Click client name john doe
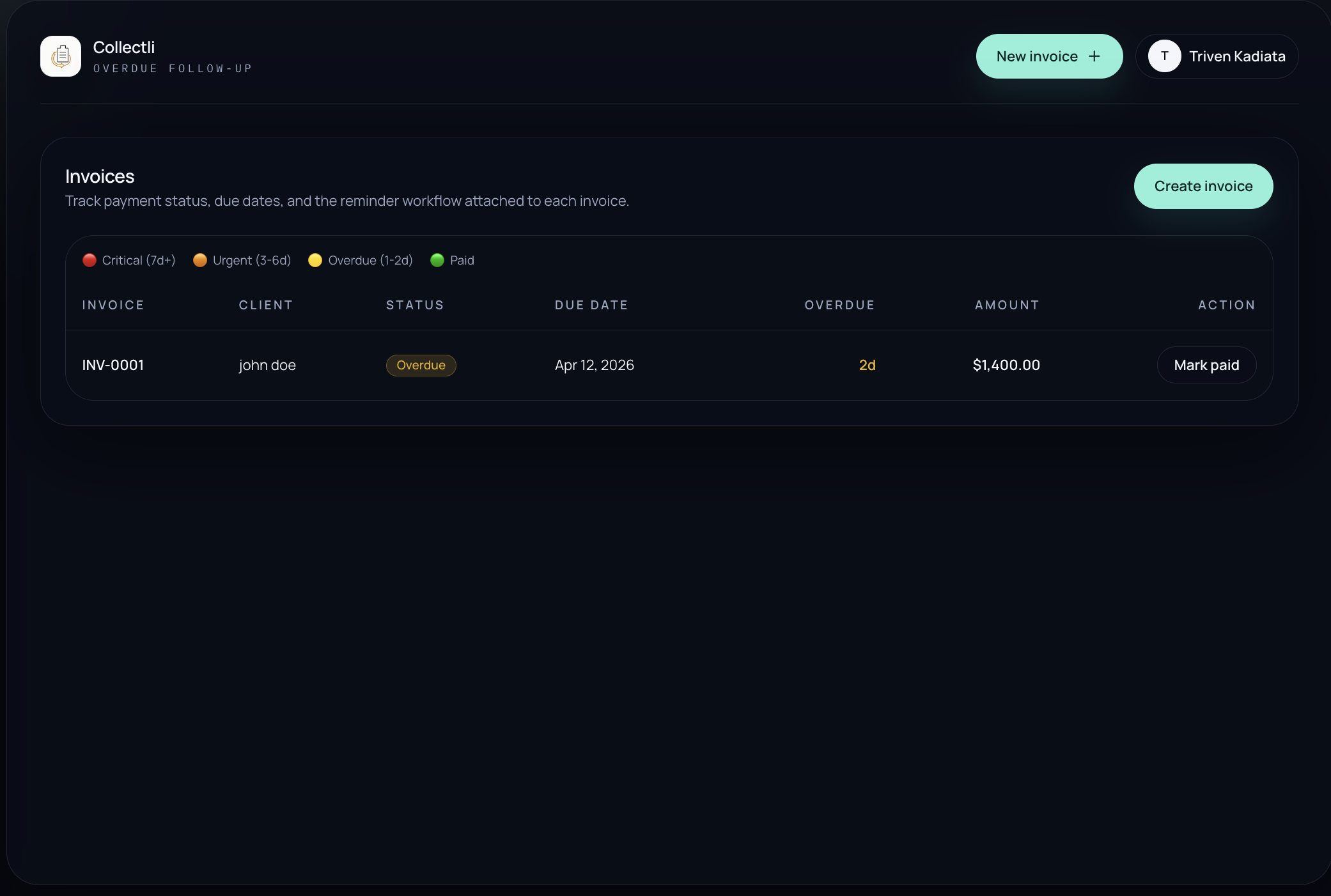Viewport: 1331px width, 896px height. [x=267, y=365]
